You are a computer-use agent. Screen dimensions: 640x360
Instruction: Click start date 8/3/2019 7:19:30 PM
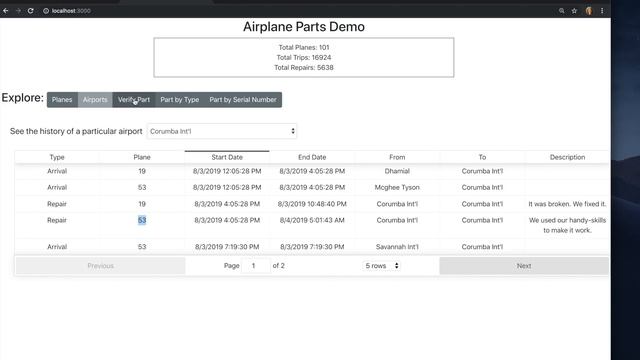pyautogui.click(x=227, y=247)
